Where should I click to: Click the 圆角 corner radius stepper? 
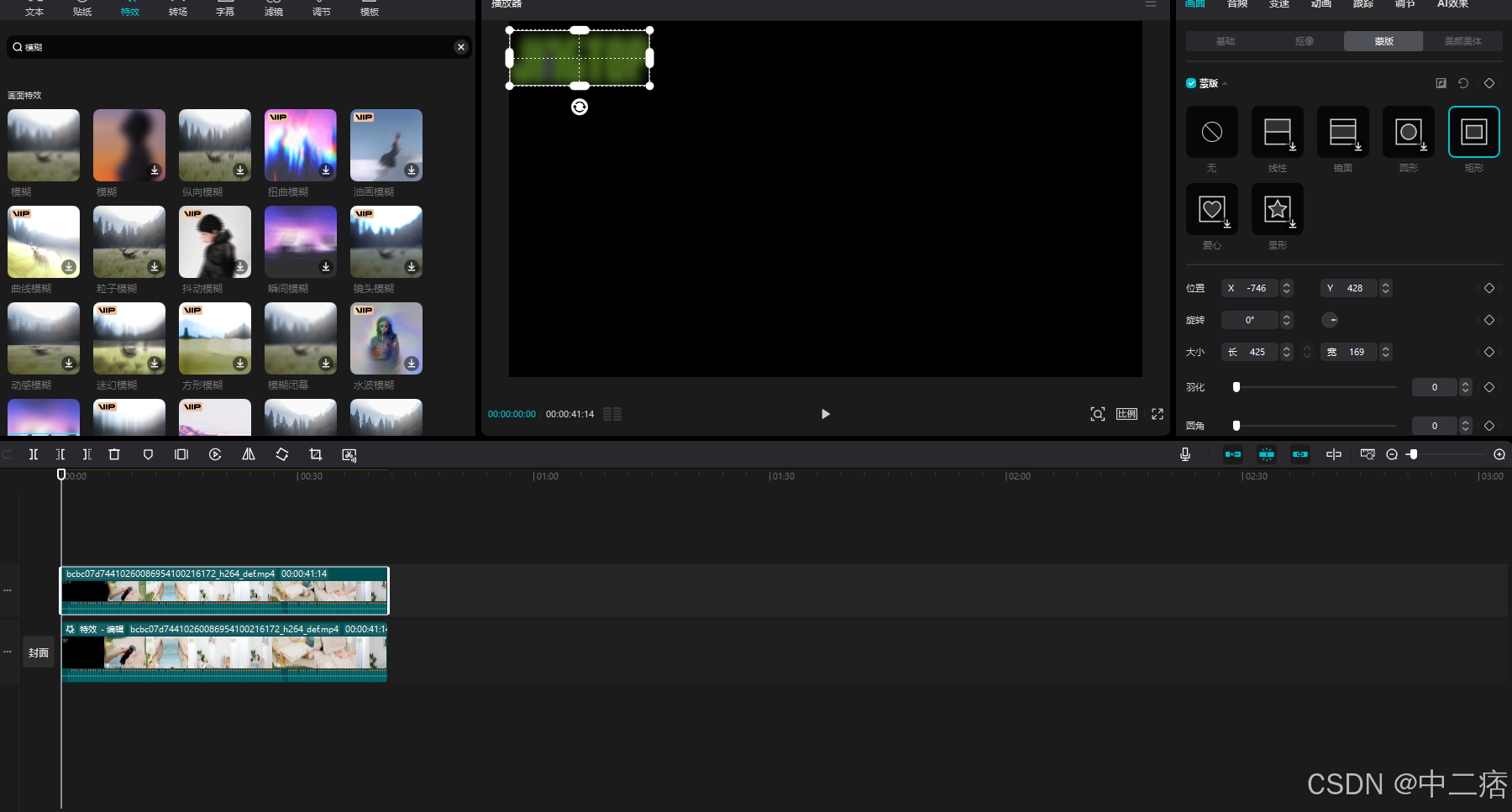coord(1466,426)
